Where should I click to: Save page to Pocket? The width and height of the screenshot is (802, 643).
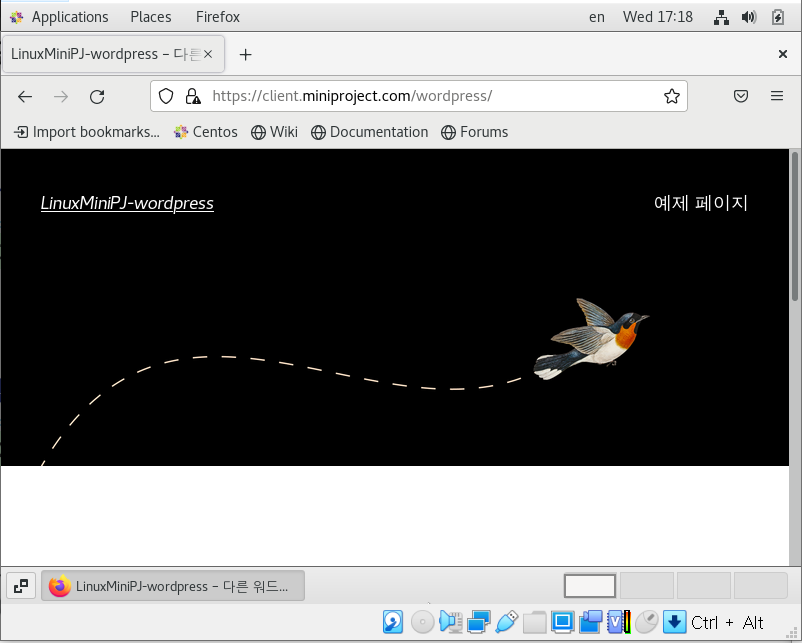click(x=741, y=96)
